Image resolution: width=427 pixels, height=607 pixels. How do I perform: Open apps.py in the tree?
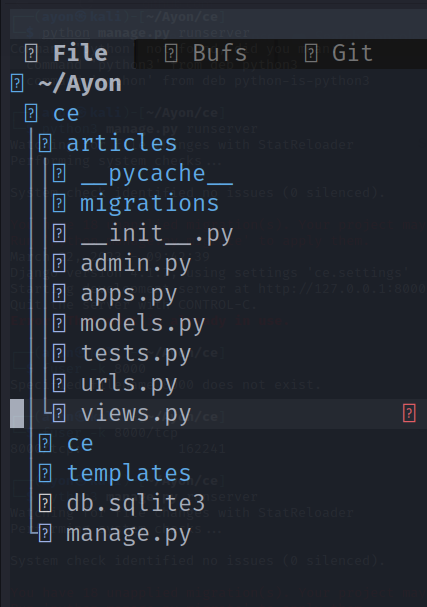click(129, 294)
